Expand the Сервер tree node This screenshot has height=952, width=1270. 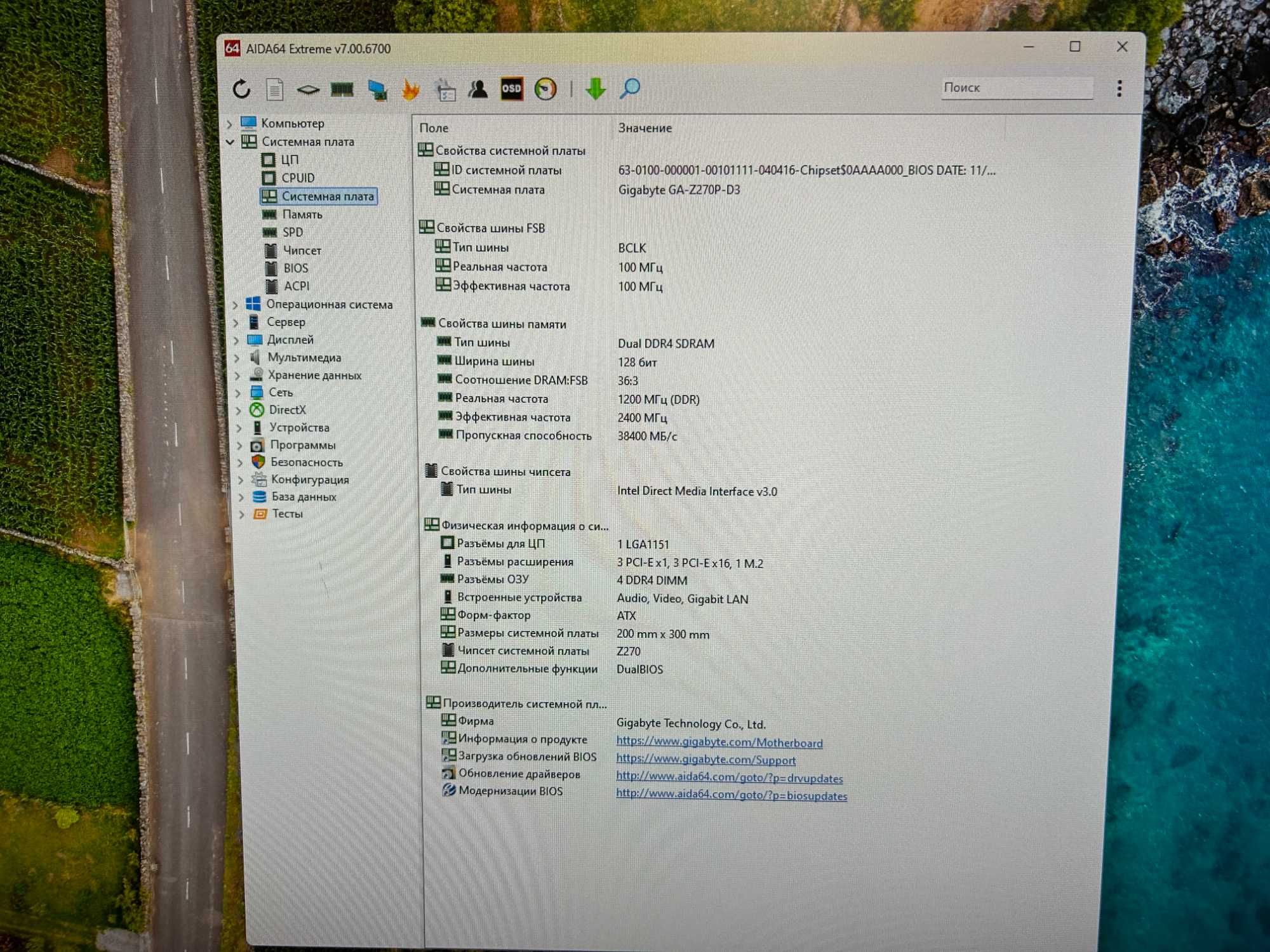[x=236, y=323]
